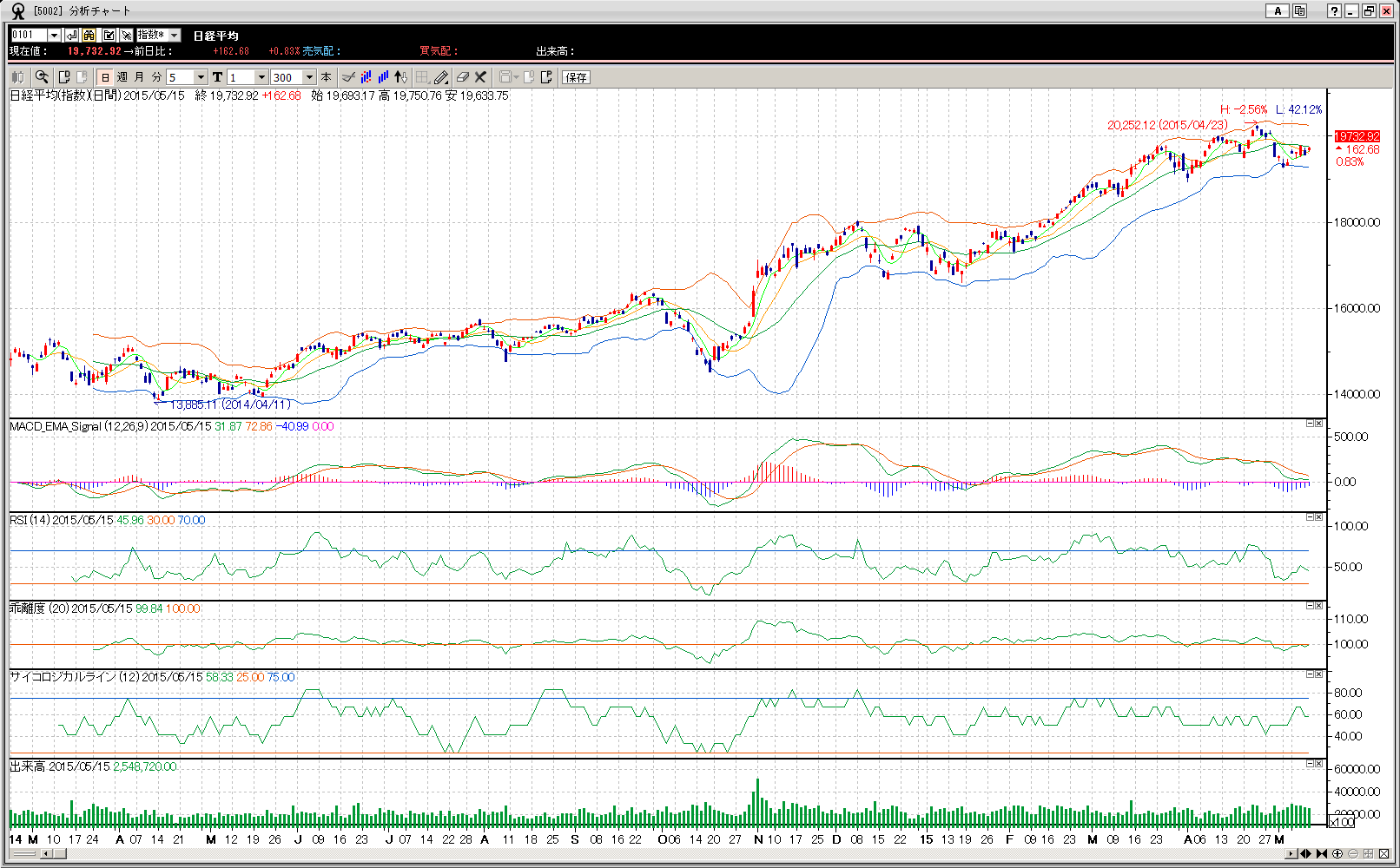Click the widen chart arrows icon at bottom
The height and width of the screenshot is (868, 1400).
[x=1305, y=854]
